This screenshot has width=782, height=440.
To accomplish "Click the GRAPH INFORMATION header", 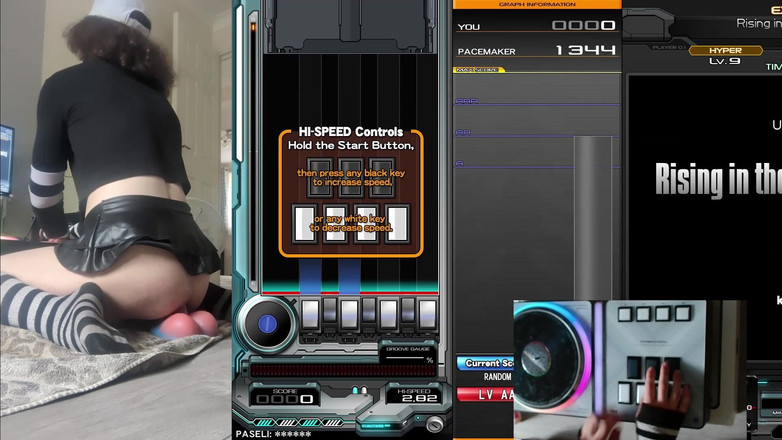I will tap(537, 4).
